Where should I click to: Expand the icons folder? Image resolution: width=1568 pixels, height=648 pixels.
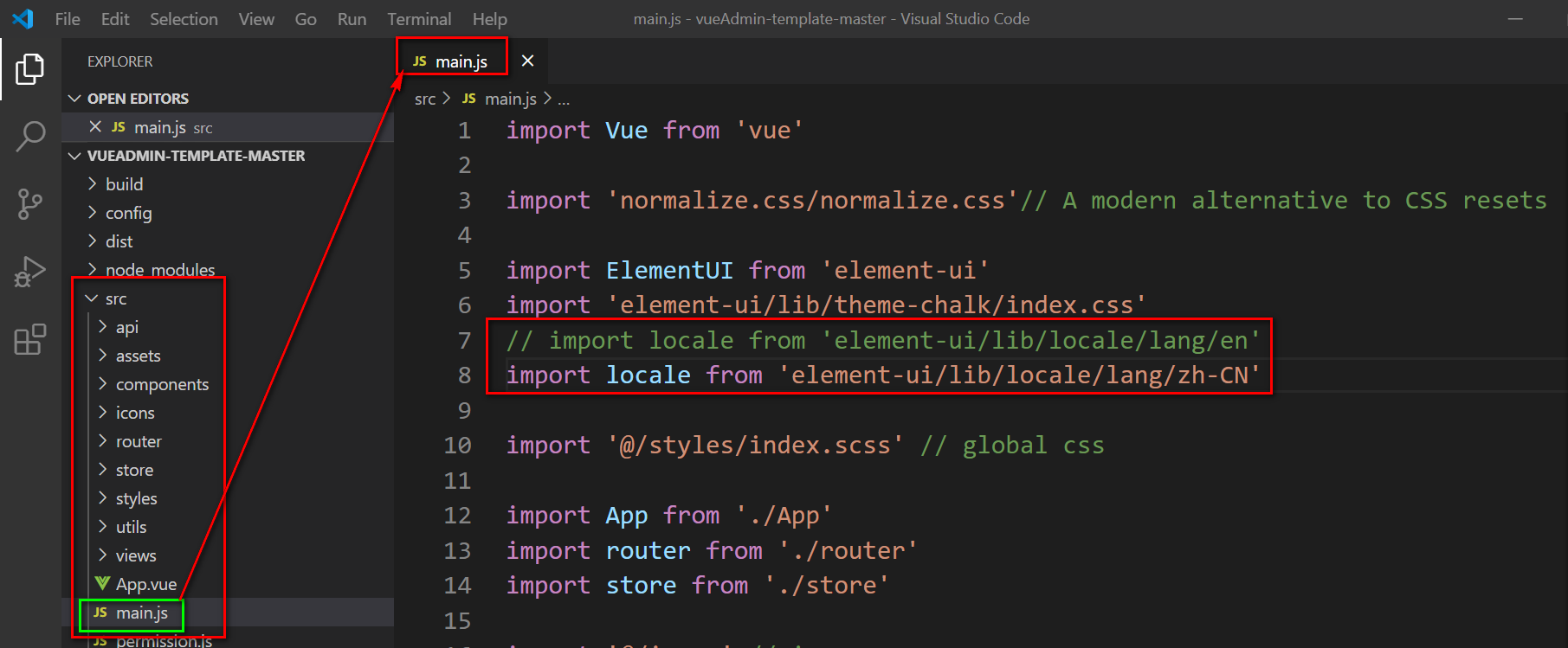[x=103, y=413]
